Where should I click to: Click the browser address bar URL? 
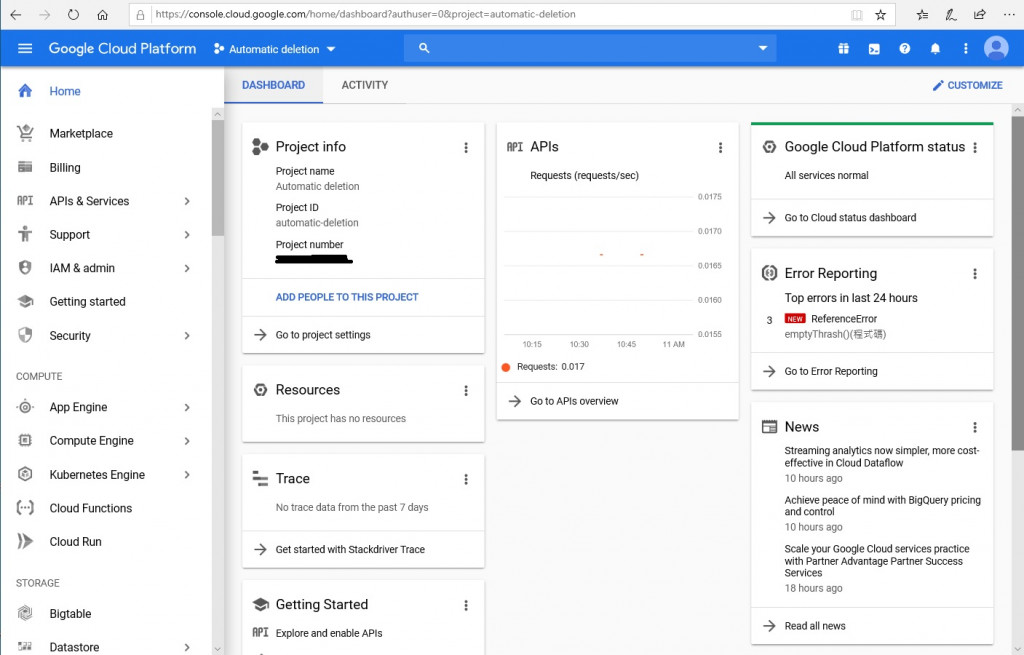point(366,14)
